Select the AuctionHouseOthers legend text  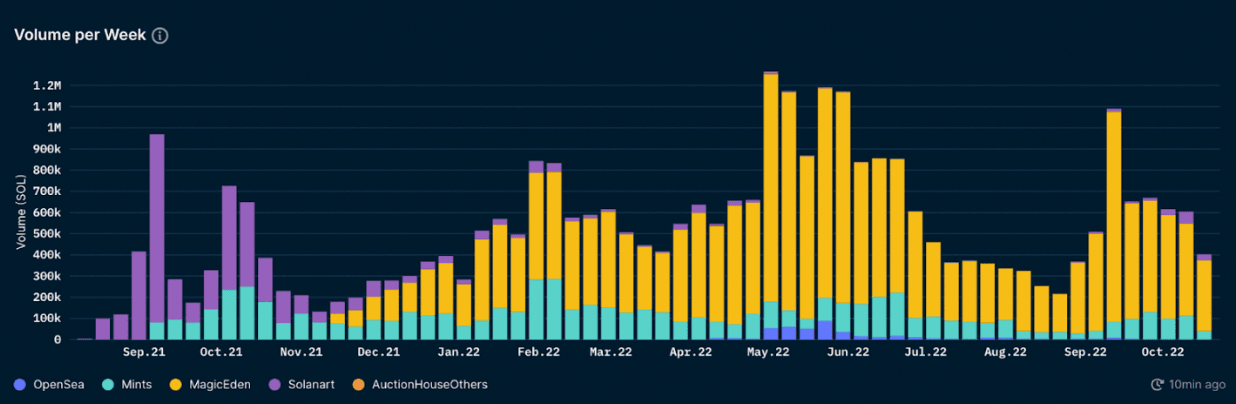429,384
